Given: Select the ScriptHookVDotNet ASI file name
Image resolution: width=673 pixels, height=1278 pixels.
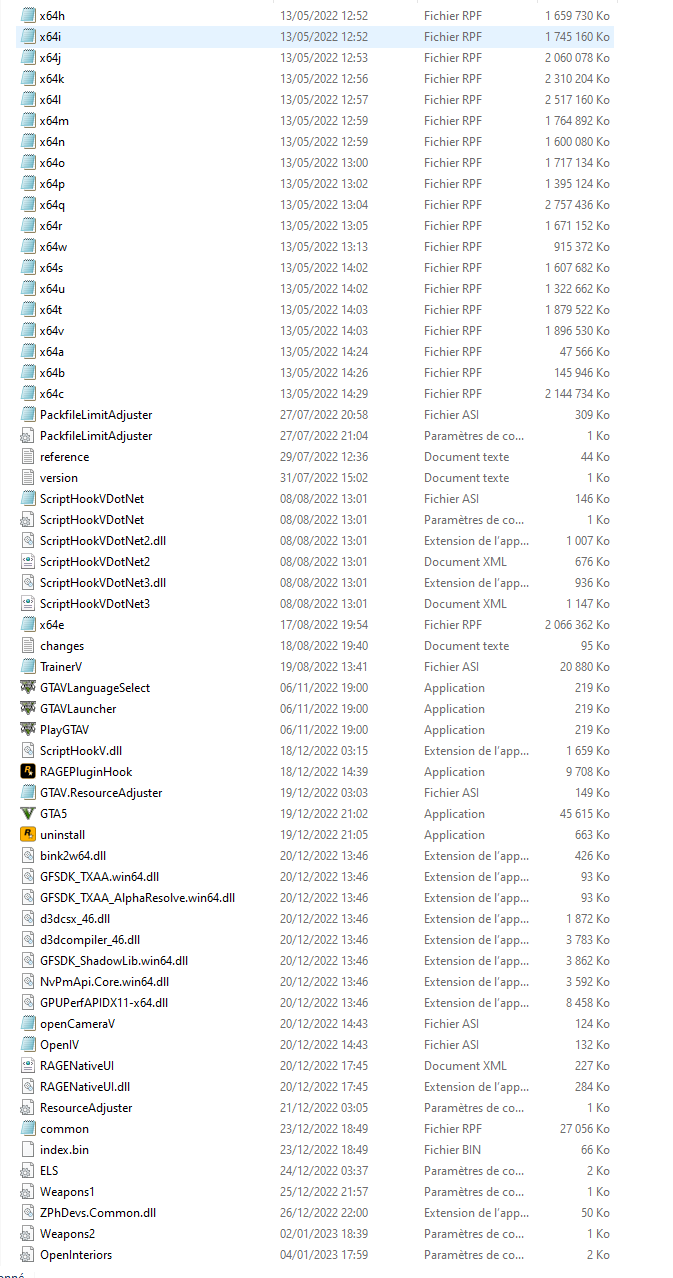Looking at the screenshot, I should pyautogui.click(x=92, y=498).
